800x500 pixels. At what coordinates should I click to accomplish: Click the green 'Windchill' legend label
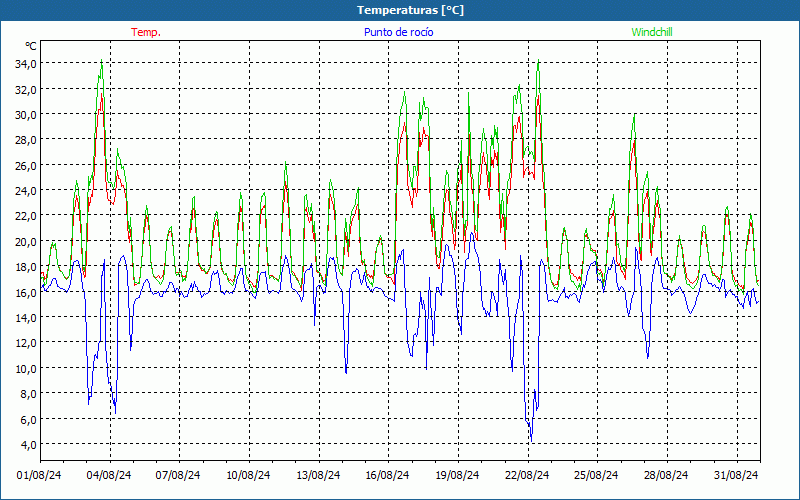(652, 32)
